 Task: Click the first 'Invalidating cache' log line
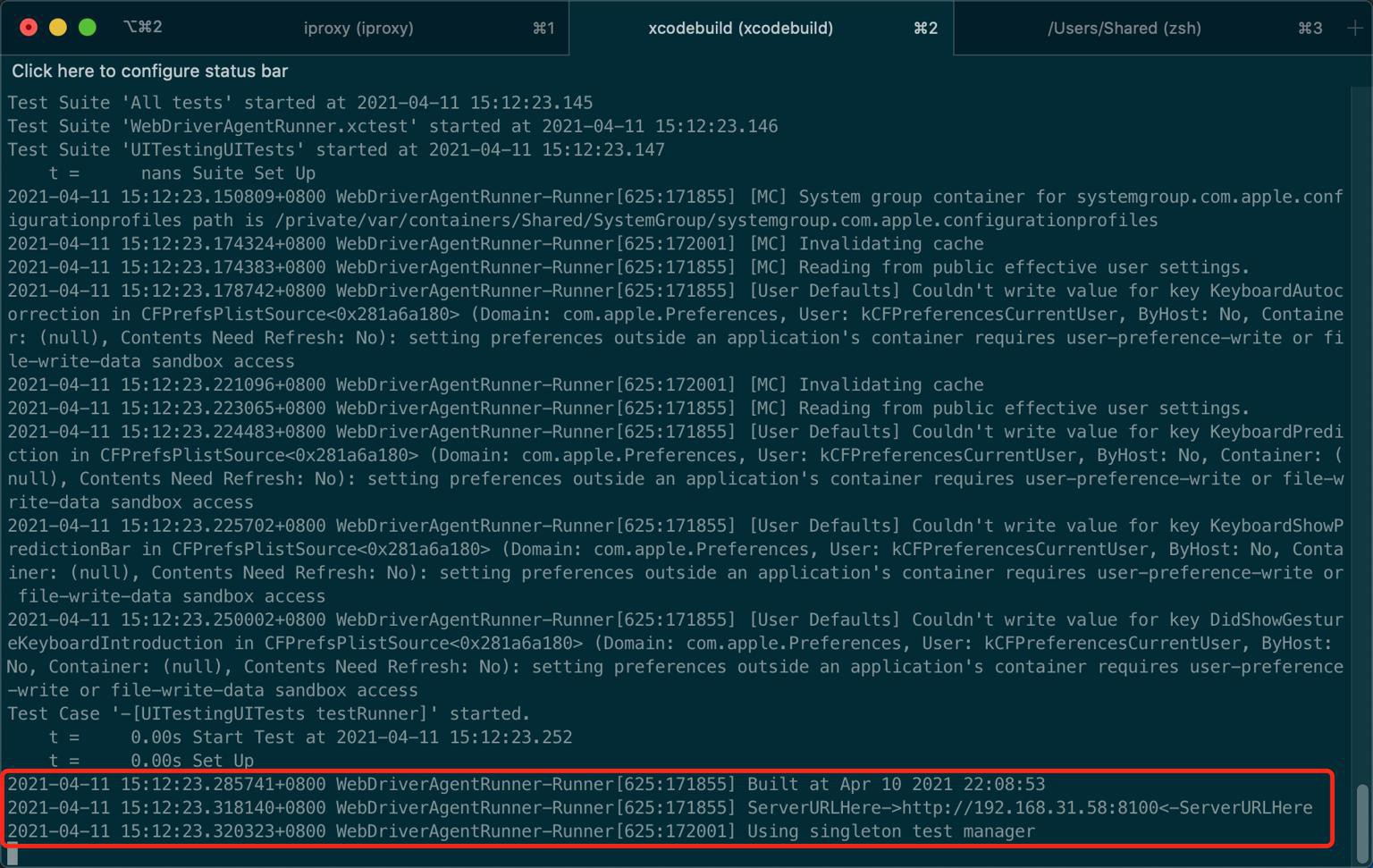pos(495,243)
